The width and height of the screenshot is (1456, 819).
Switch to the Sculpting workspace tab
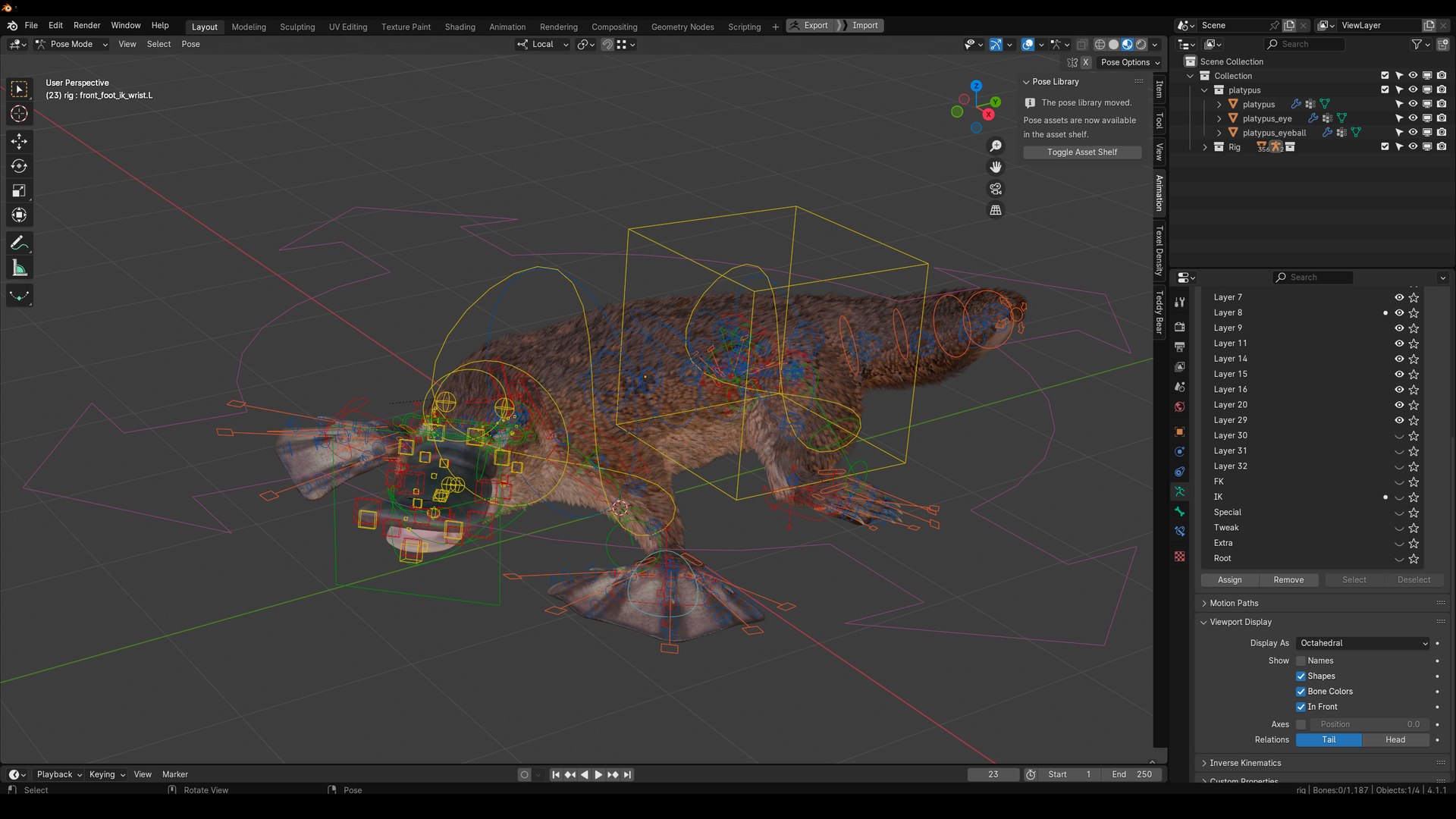pyautogui.click(x=297, y=27)
